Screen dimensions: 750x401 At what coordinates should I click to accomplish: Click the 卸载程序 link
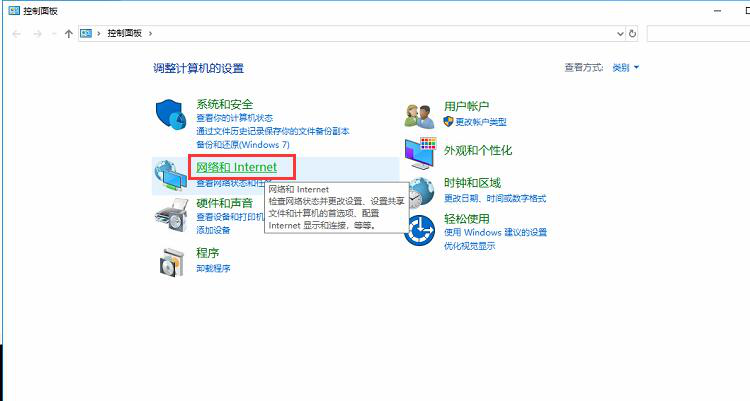[x=213, y=268]
